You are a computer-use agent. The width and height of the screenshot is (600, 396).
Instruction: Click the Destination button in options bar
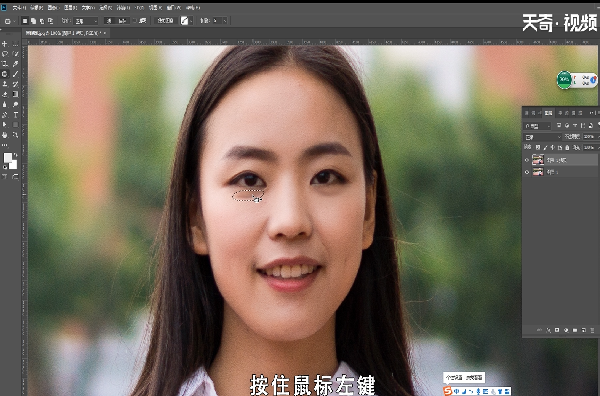(122, 21)
